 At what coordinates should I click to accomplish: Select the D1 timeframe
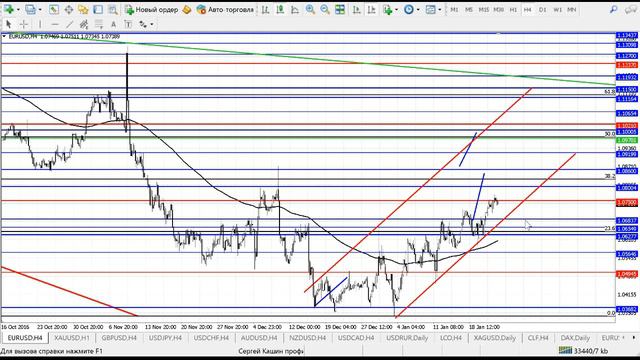pyautogui.click(x=542, y=9)
